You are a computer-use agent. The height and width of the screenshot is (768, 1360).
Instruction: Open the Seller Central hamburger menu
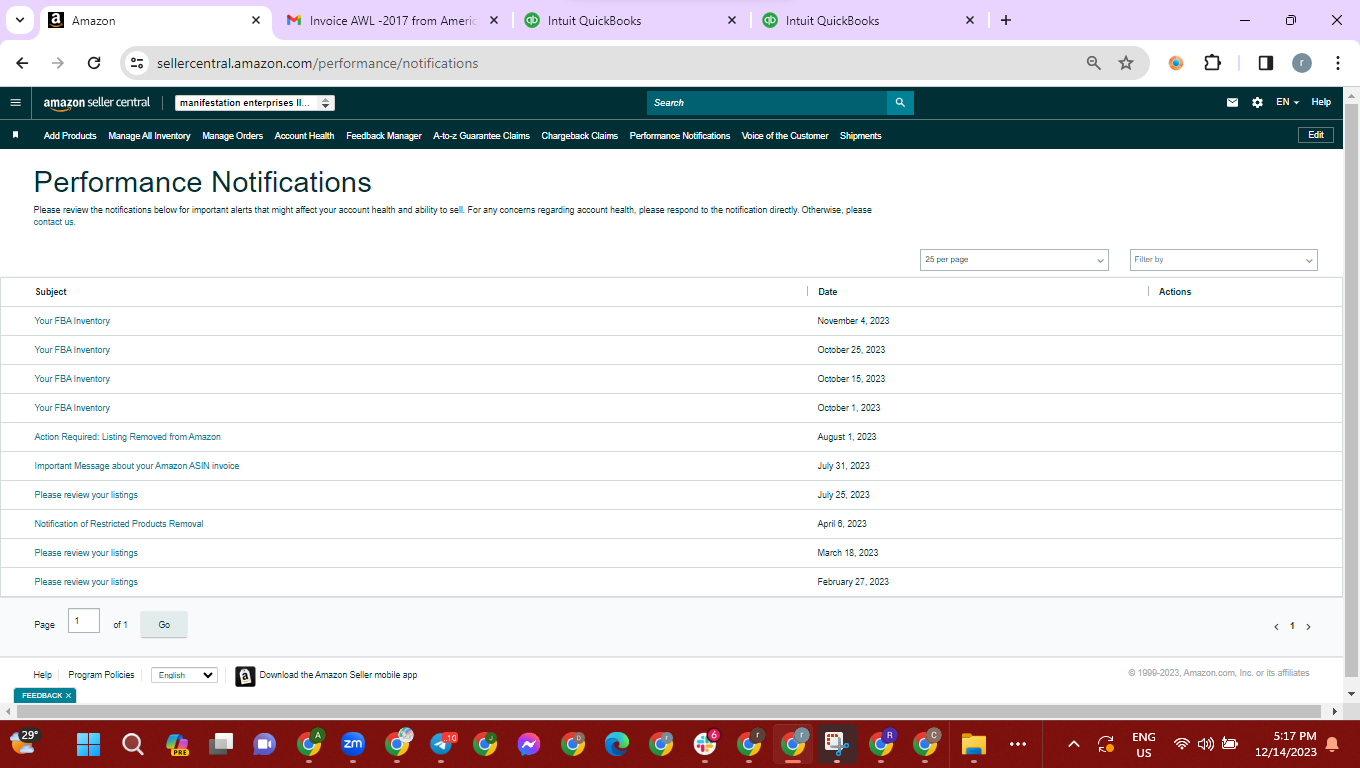coord(15,102)
